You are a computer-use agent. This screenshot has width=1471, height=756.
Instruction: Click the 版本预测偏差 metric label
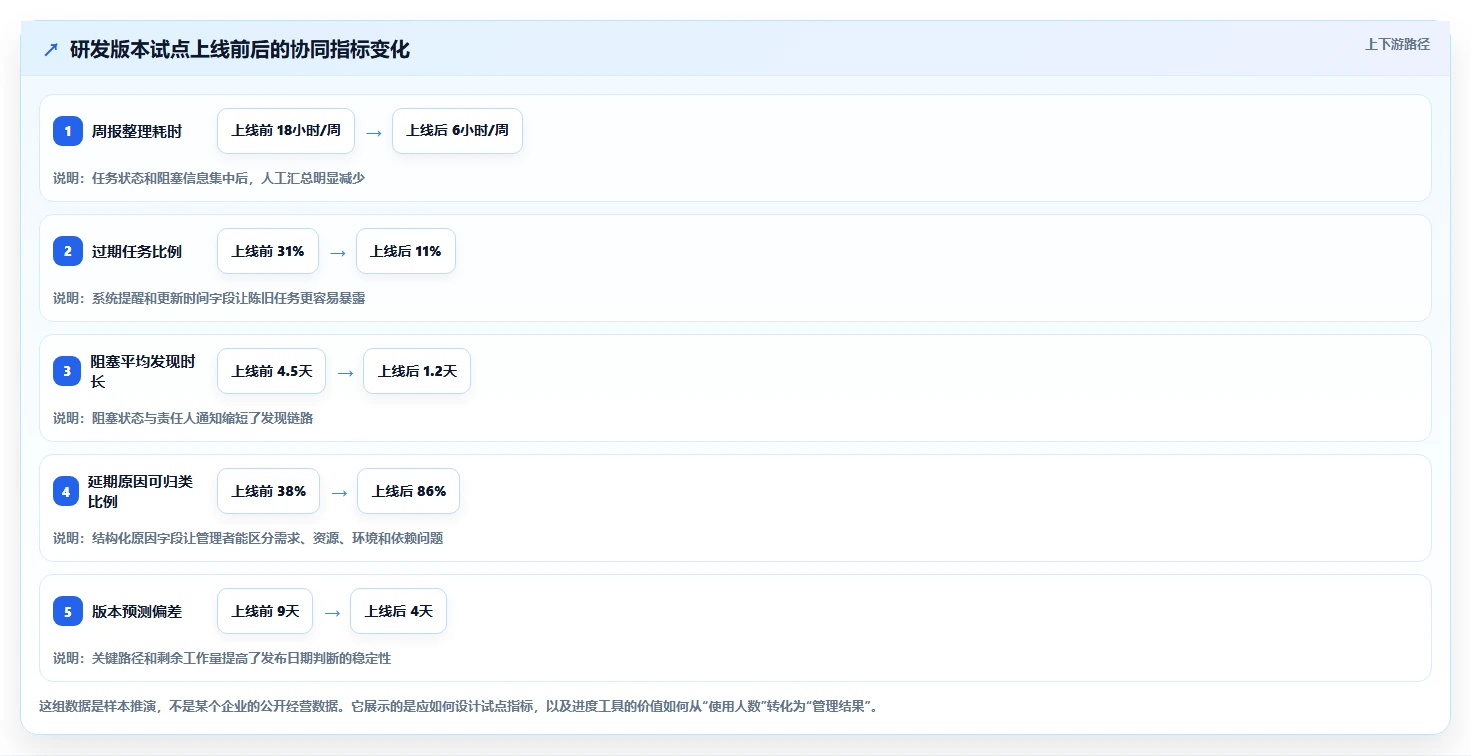137,611
